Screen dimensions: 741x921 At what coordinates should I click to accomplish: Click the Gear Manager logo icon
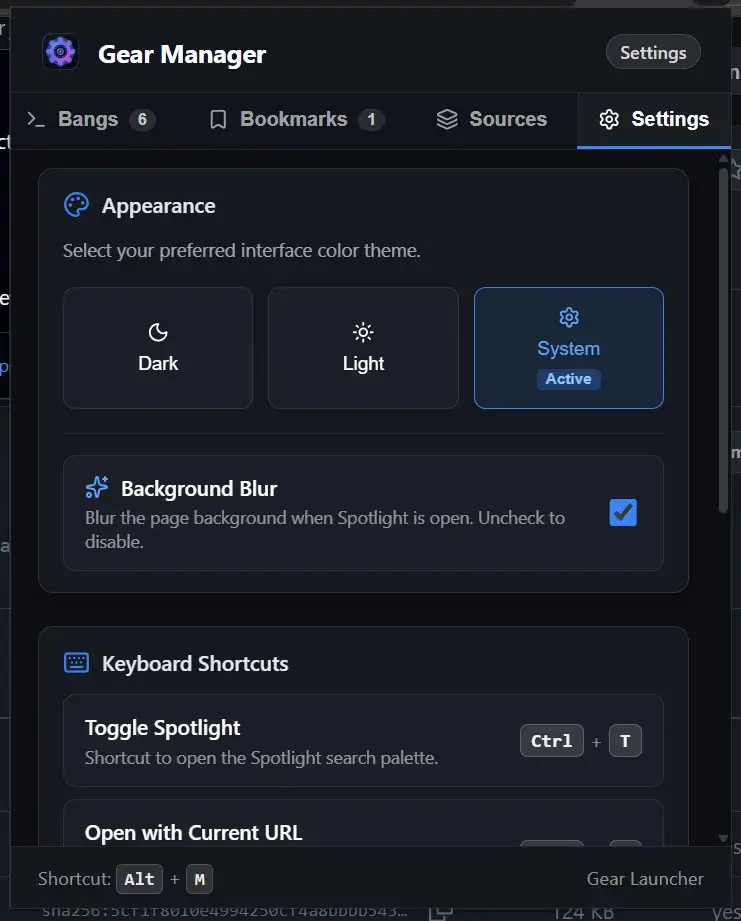(x=60, y=52)
